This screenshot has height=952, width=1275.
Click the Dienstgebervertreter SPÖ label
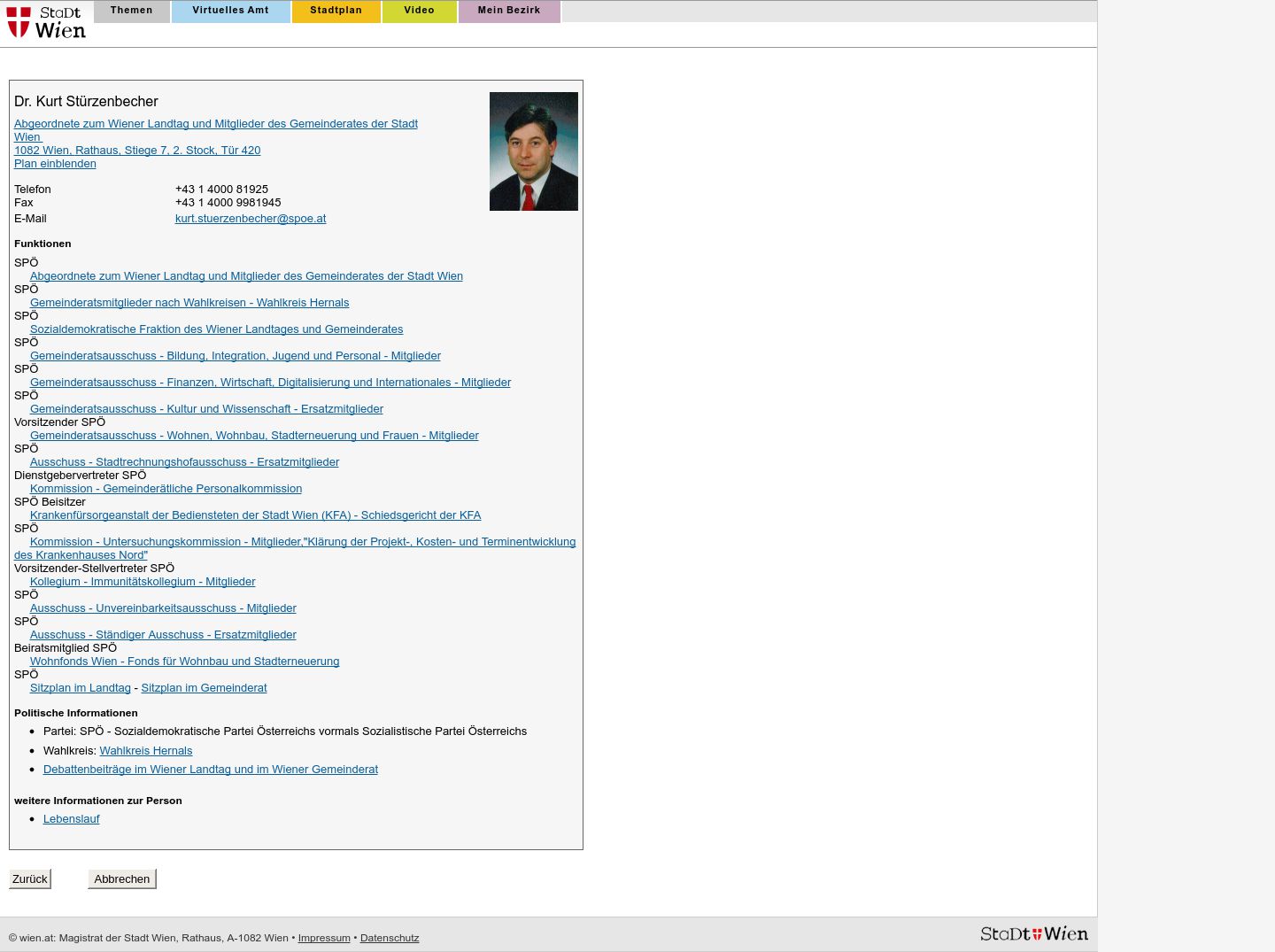pyautogui.click(x=80, y=476)
